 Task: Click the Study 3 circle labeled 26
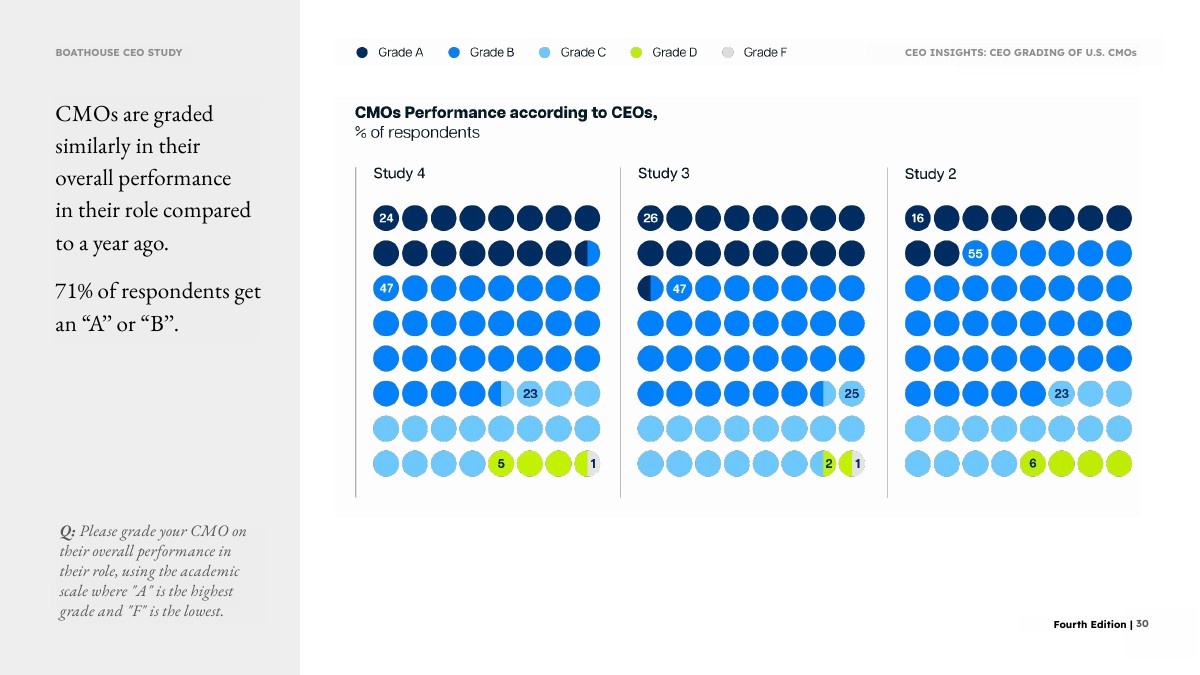[650, 218]
